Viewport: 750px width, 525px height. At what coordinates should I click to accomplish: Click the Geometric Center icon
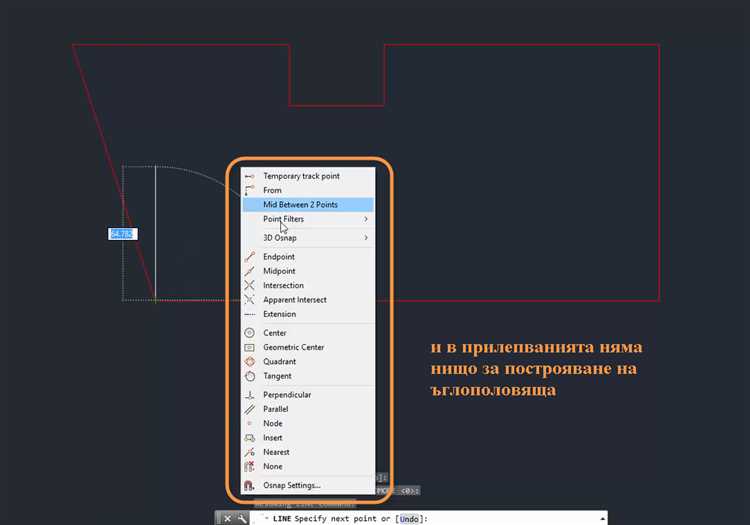click(249, 347)
